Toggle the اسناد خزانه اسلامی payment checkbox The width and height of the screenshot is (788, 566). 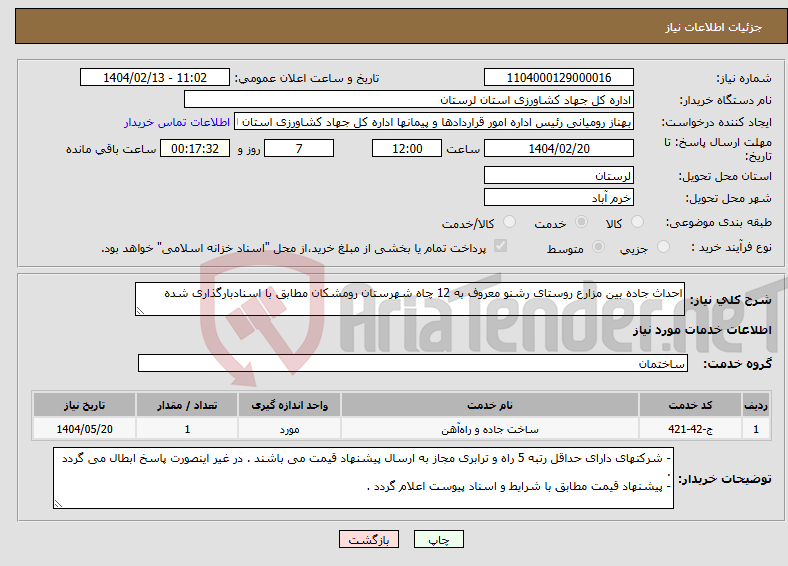tap(501, 246)
